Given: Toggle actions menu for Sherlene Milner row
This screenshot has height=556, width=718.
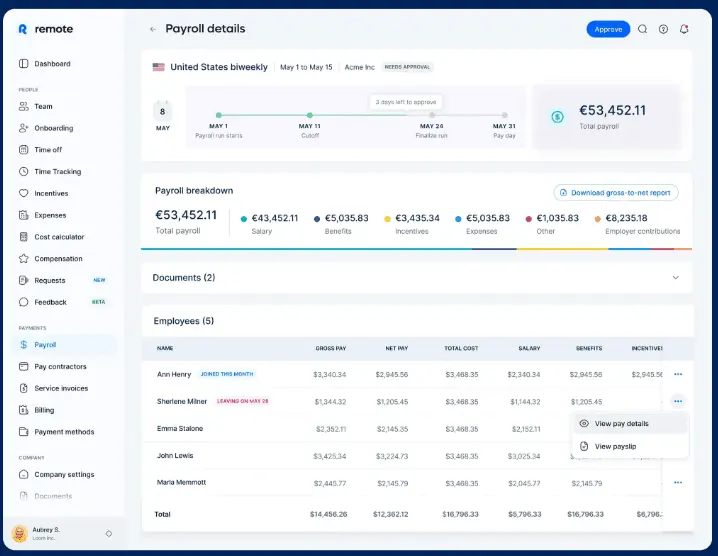Looking at the screenshot, I should click(678, 401).
